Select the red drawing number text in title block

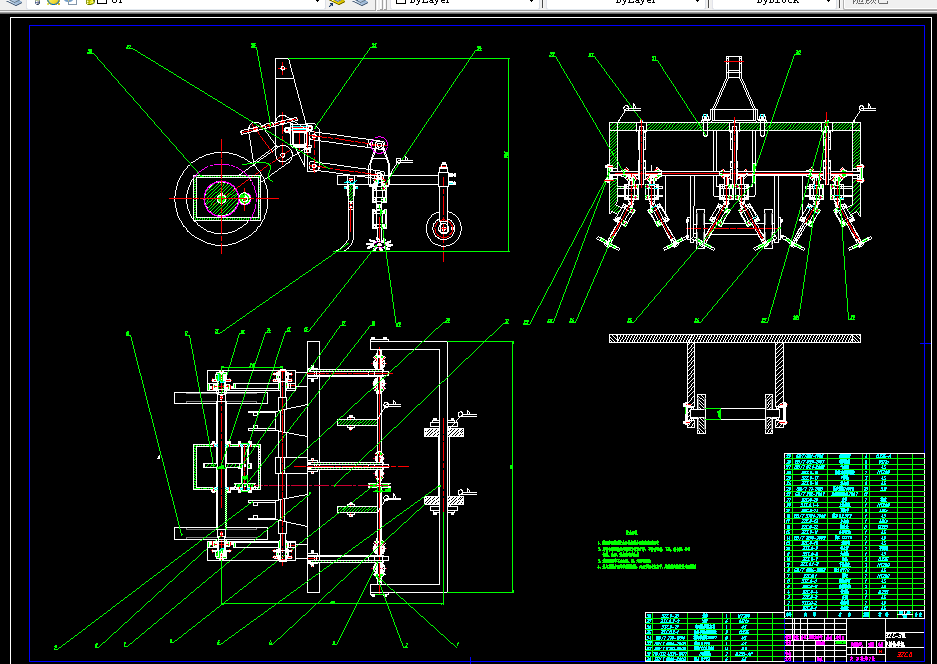coord(906,654)
